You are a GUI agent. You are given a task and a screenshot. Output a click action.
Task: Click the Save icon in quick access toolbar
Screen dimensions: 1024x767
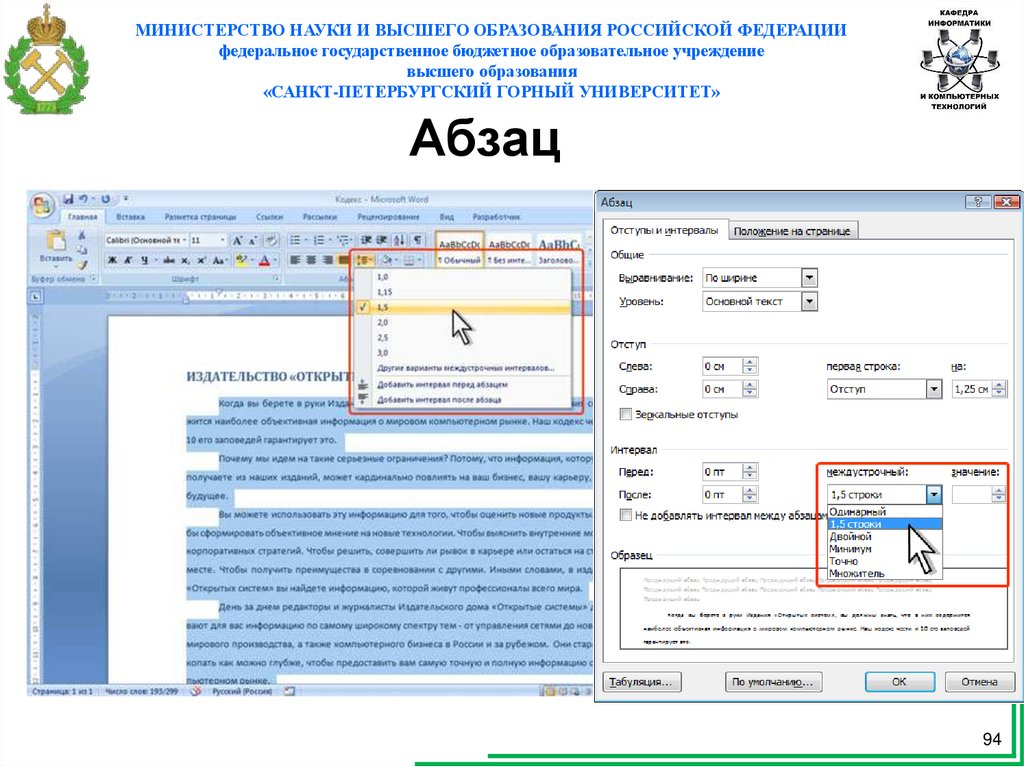(x=69, y=199)
